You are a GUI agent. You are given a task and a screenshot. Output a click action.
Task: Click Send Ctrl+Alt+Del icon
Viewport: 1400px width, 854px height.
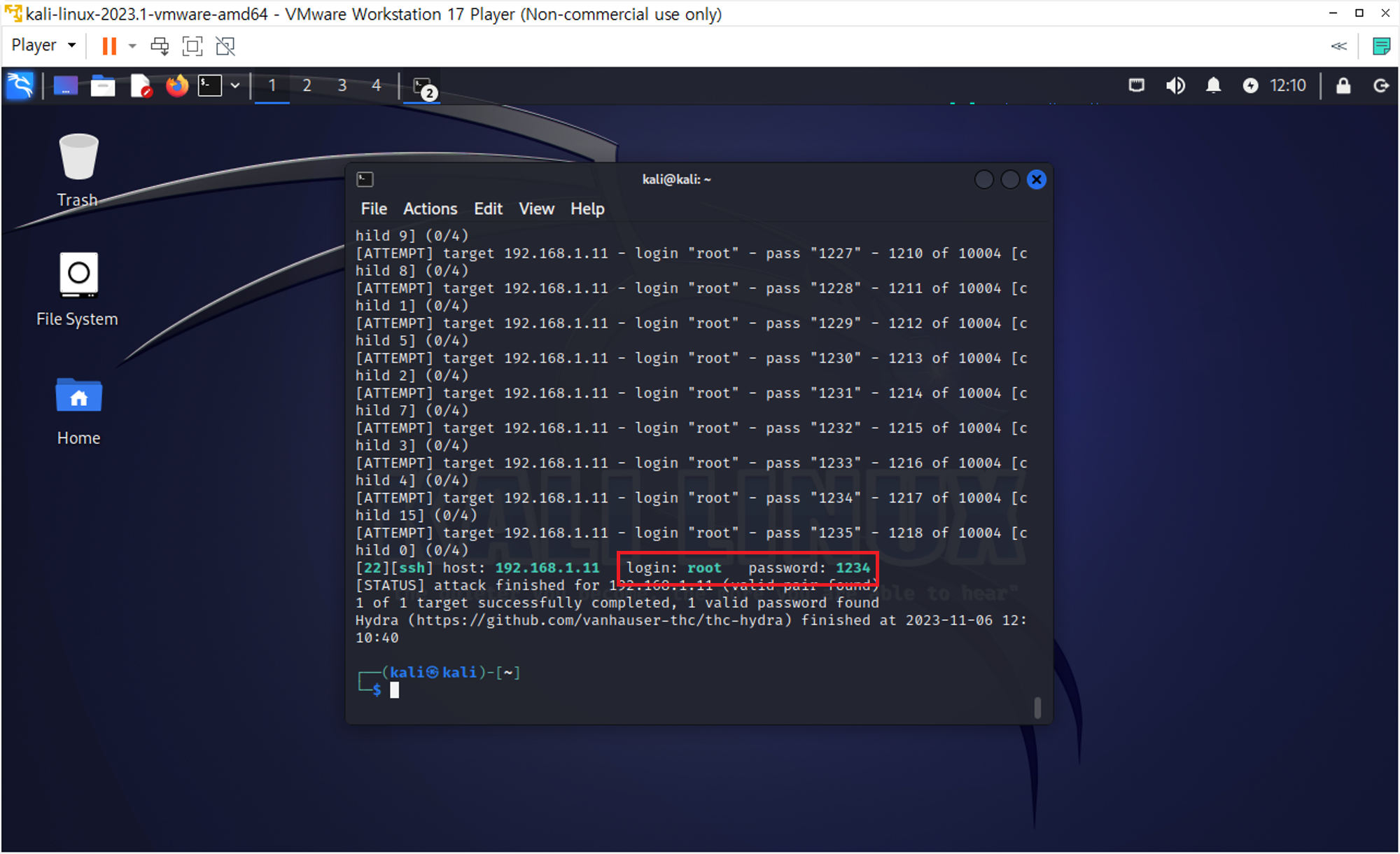pyautogui.click(x=160, y=46)
